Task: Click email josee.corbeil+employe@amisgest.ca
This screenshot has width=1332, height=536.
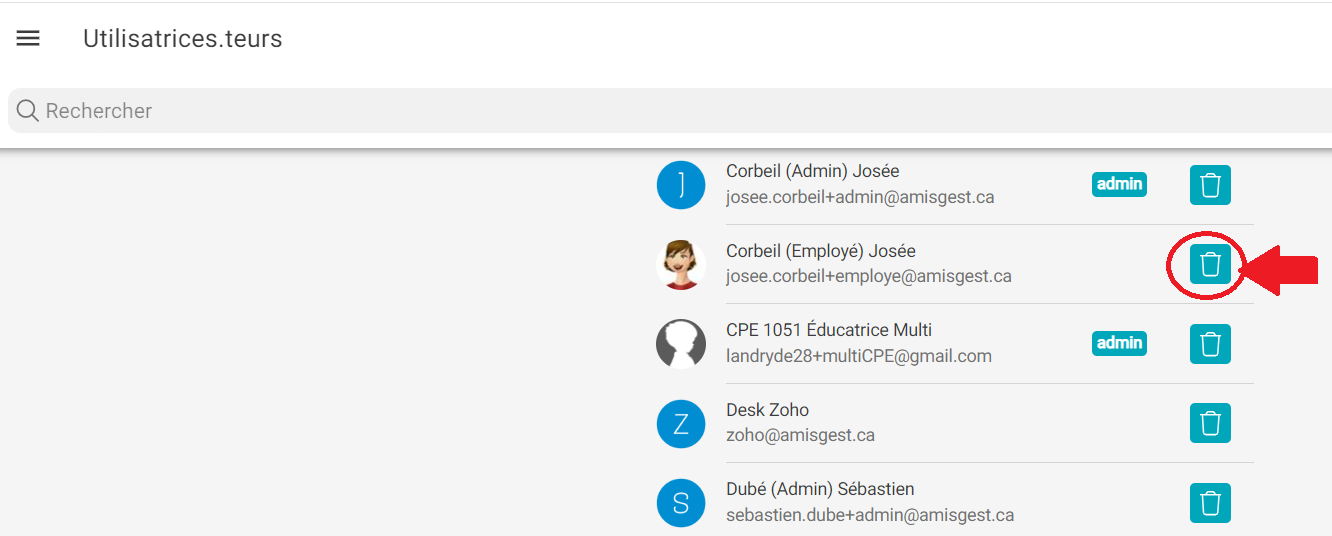Action: (868, 276)
